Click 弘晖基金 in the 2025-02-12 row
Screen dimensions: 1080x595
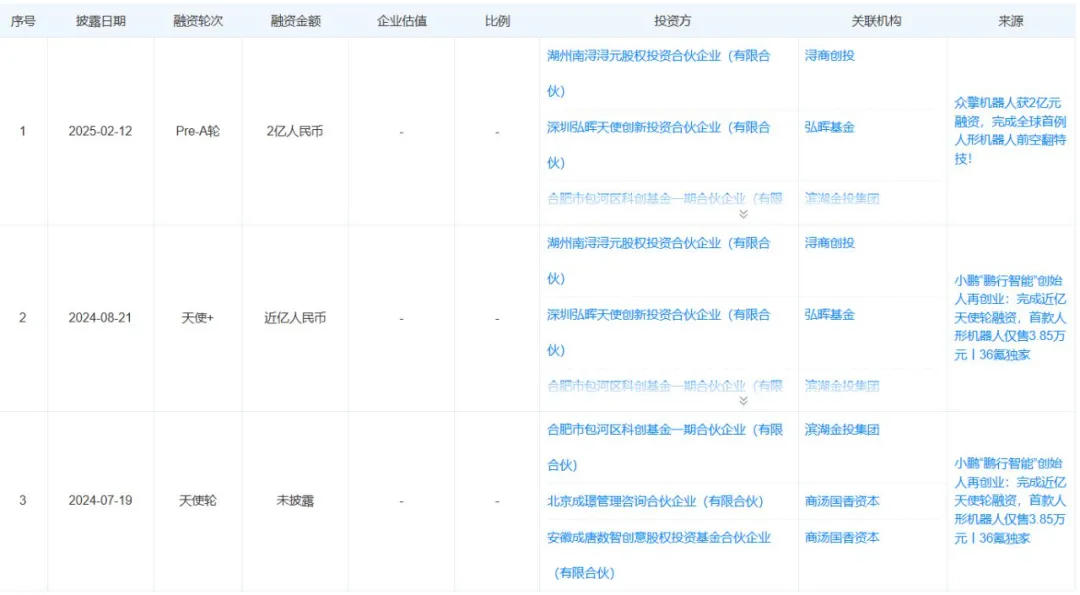tap(829, 127)
